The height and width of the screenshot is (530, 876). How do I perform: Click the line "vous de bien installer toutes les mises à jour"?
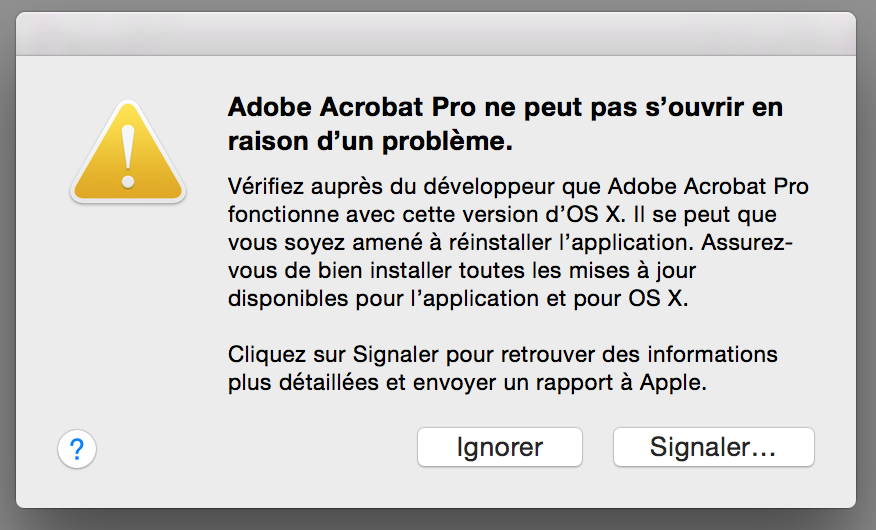(462, 270)
